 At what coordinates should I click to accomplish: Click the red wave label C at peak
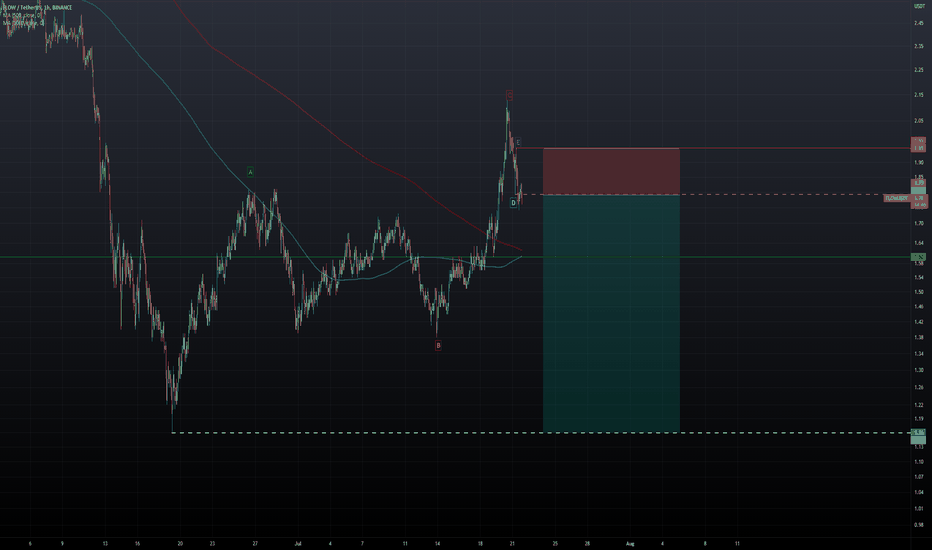pos(509,95)
